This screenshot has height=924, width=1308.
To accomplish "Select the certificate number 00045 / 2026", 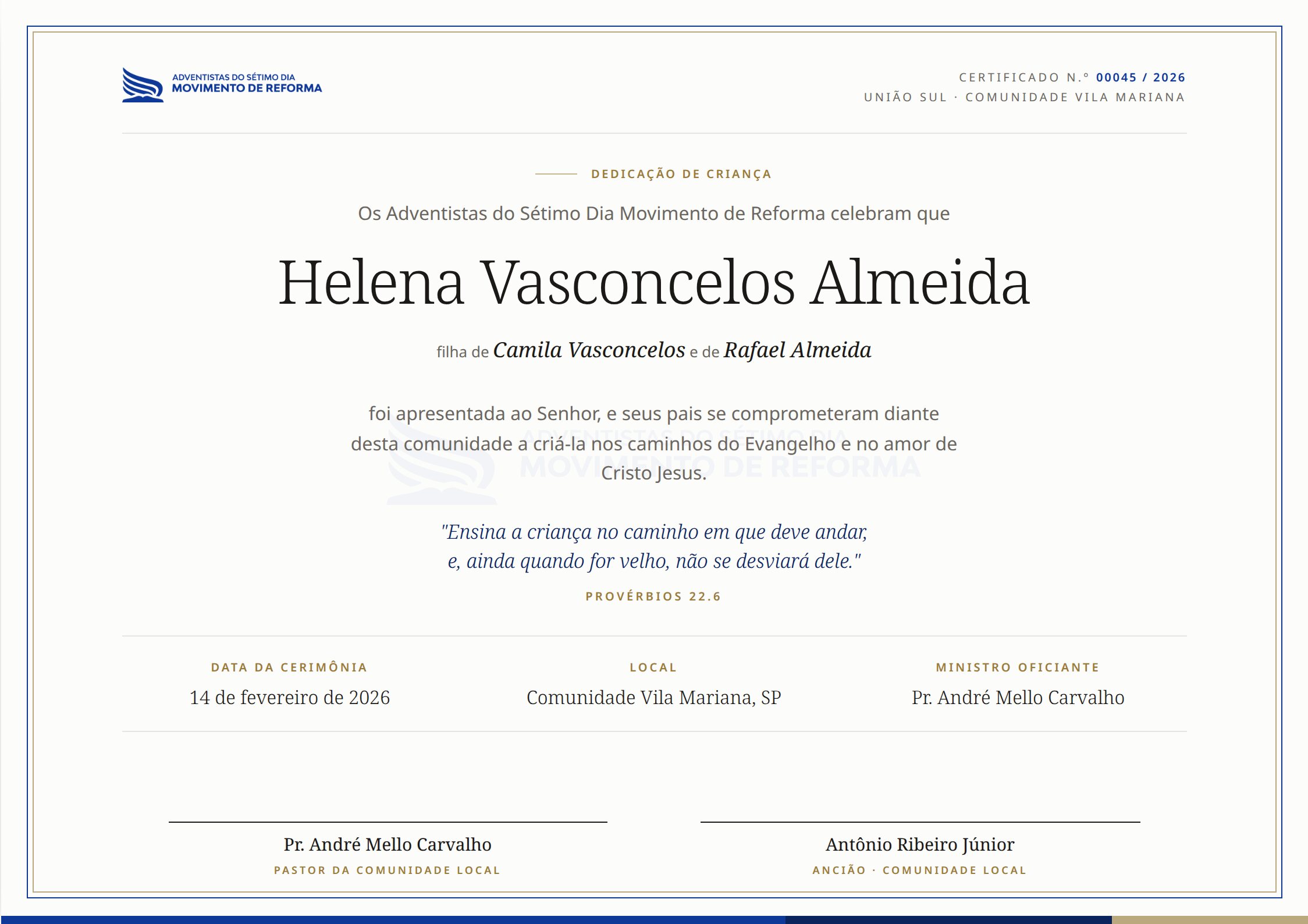I will pyautogui.click(x=1140, y=77).
